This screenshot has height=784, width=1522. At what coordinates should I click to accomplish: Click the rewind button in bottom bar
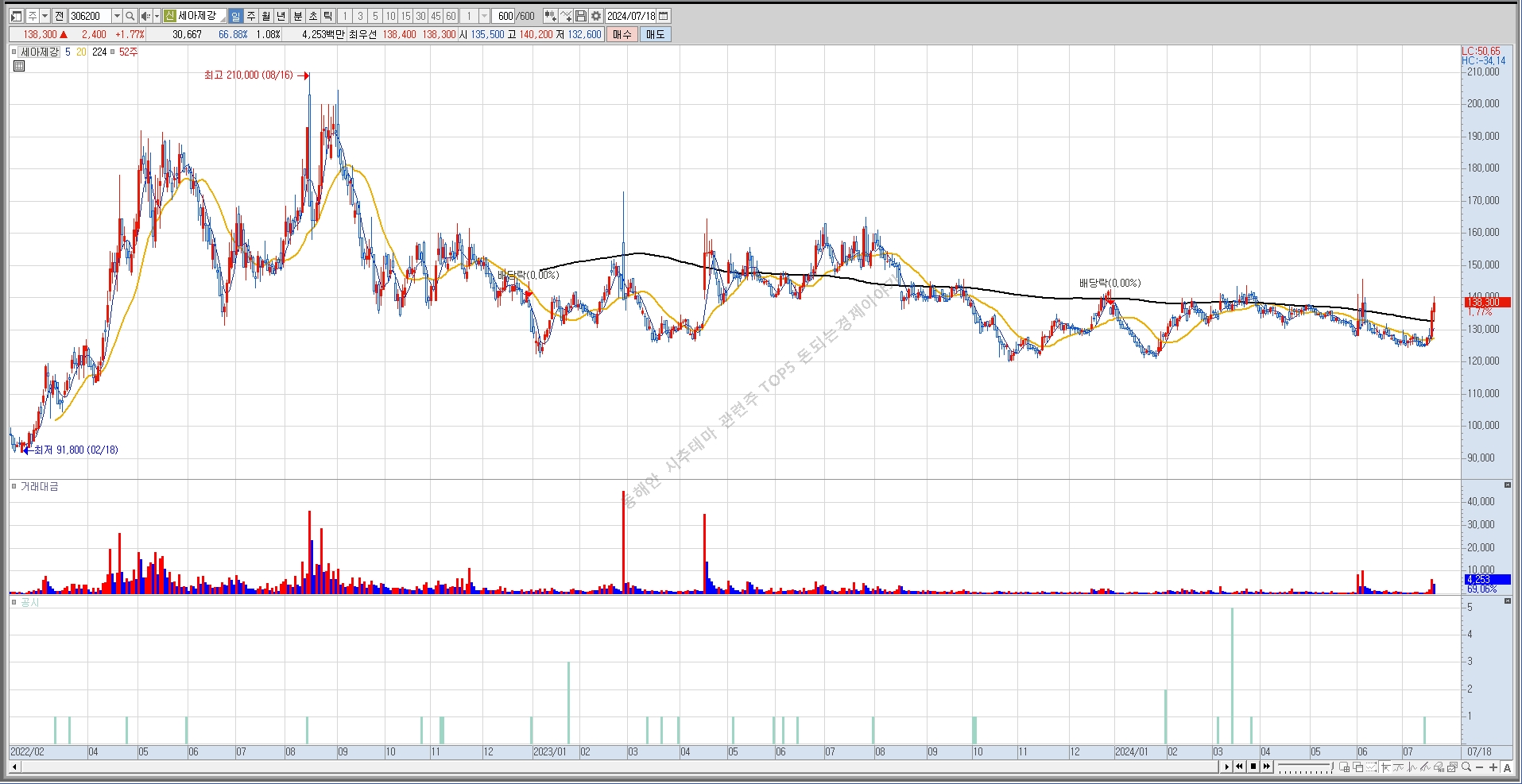click(x=1239, y=767)
